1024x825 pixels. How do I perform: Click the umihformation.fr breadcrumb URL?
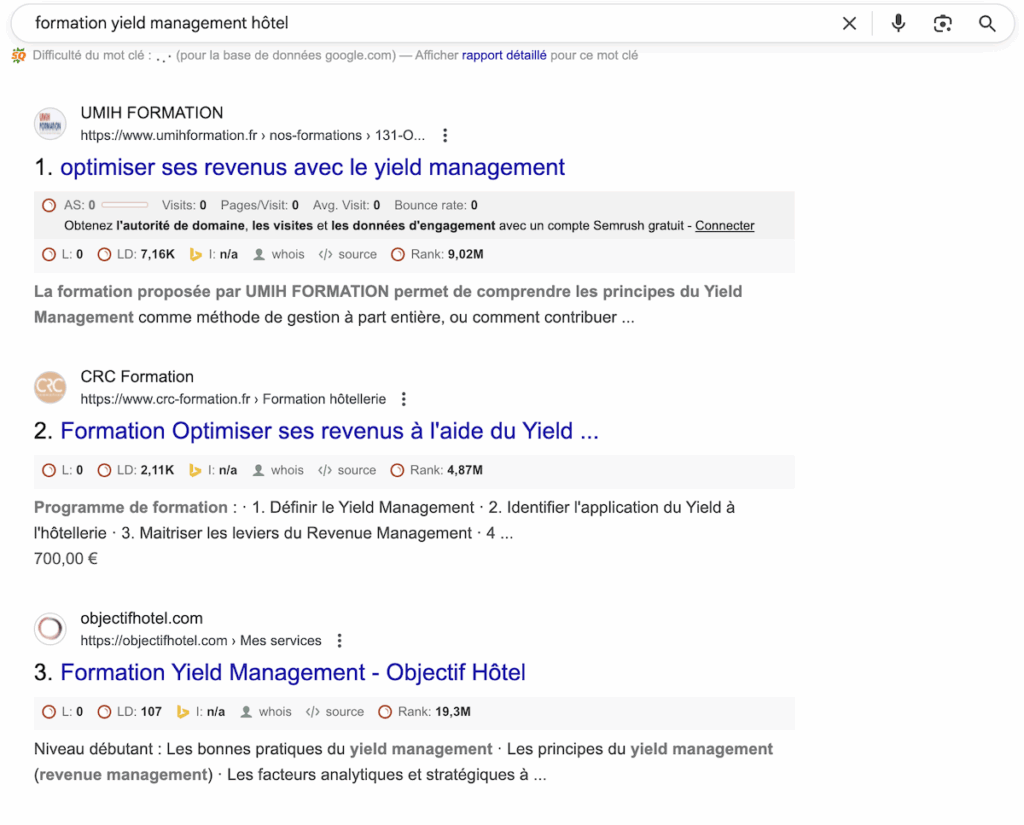pos(253,135)
